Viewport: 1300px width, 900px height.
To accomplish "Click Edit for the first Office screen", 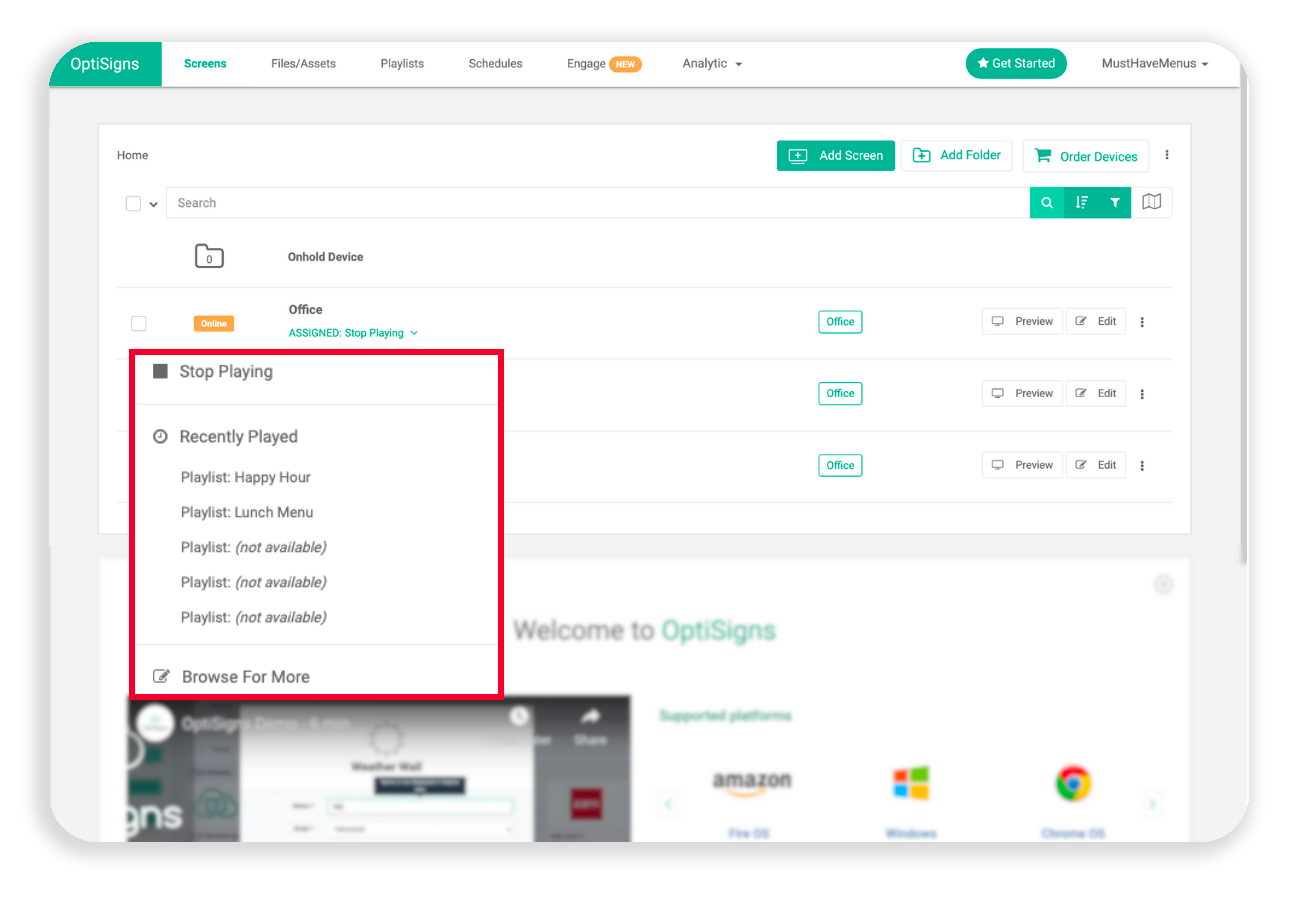I will 1096,321.
